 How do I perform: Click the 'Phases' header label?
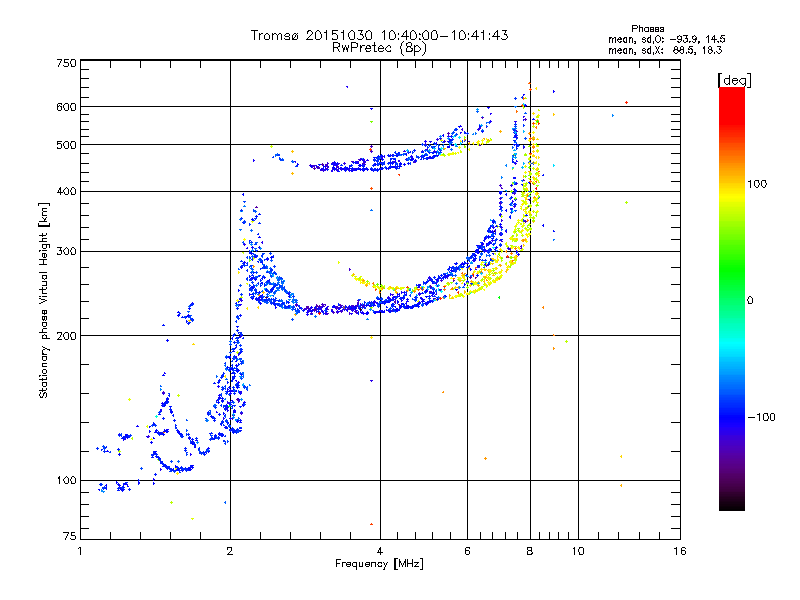647,29
